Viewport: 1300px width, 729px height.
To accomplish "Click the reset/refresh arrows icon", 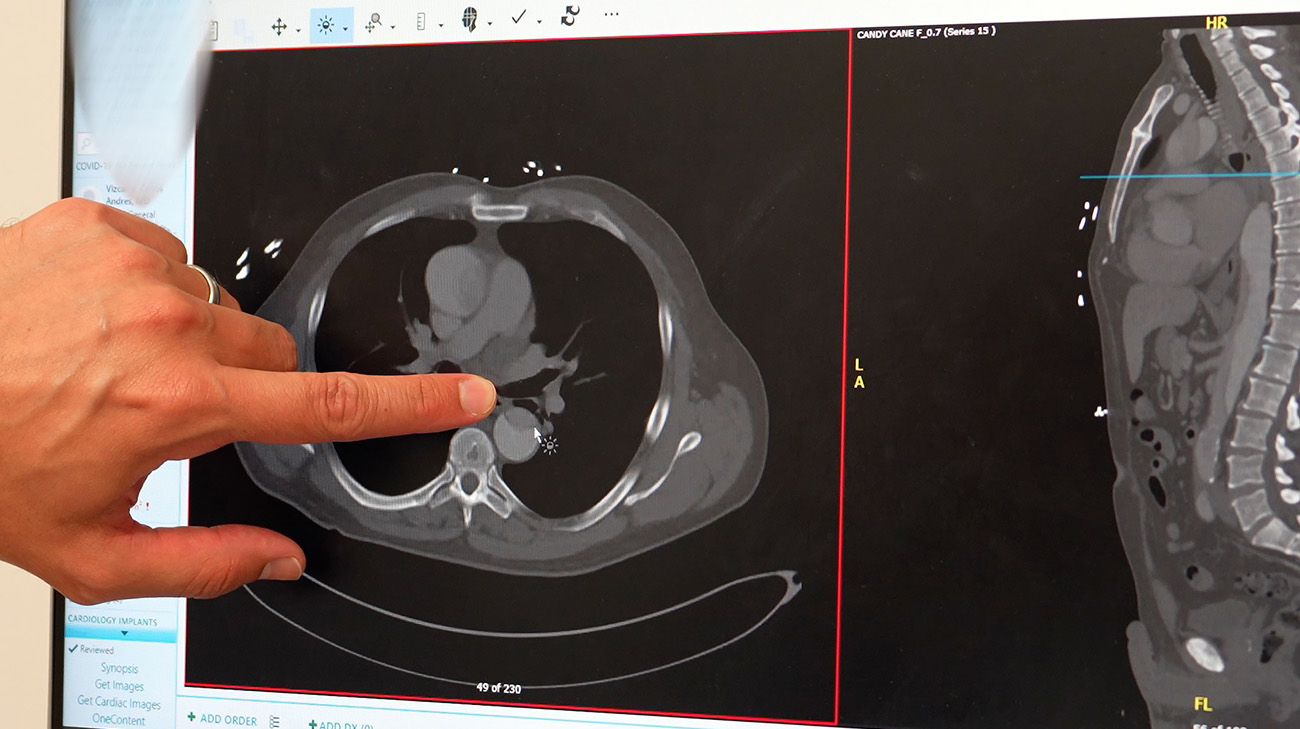I will click(x=570, y=16).
